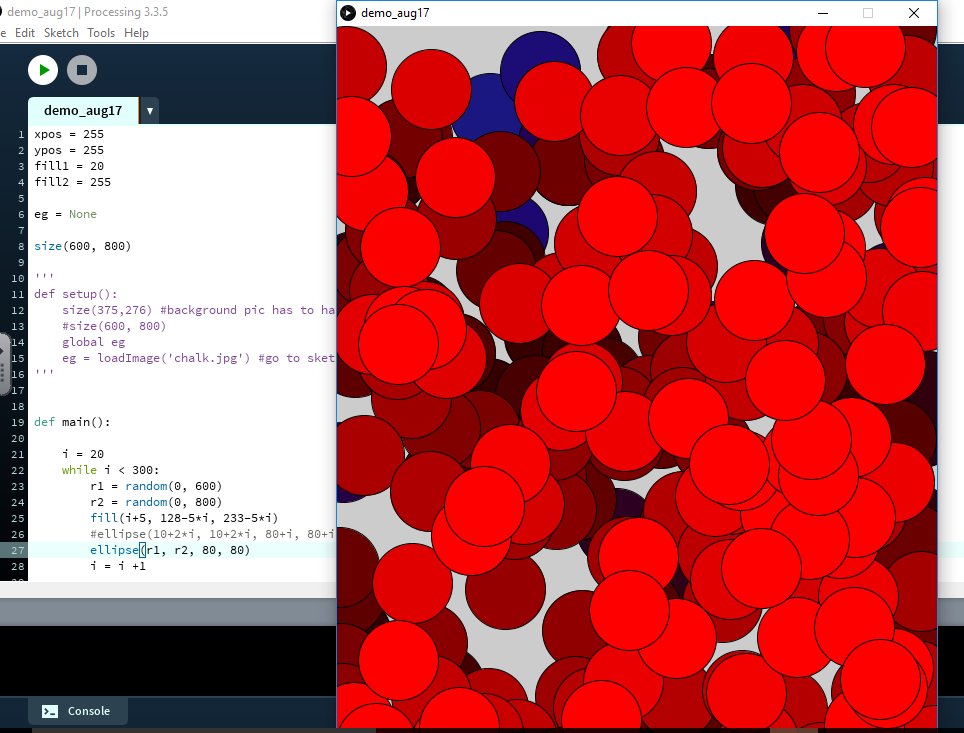Close the demo_aug17 output window

tap(914, 13)
